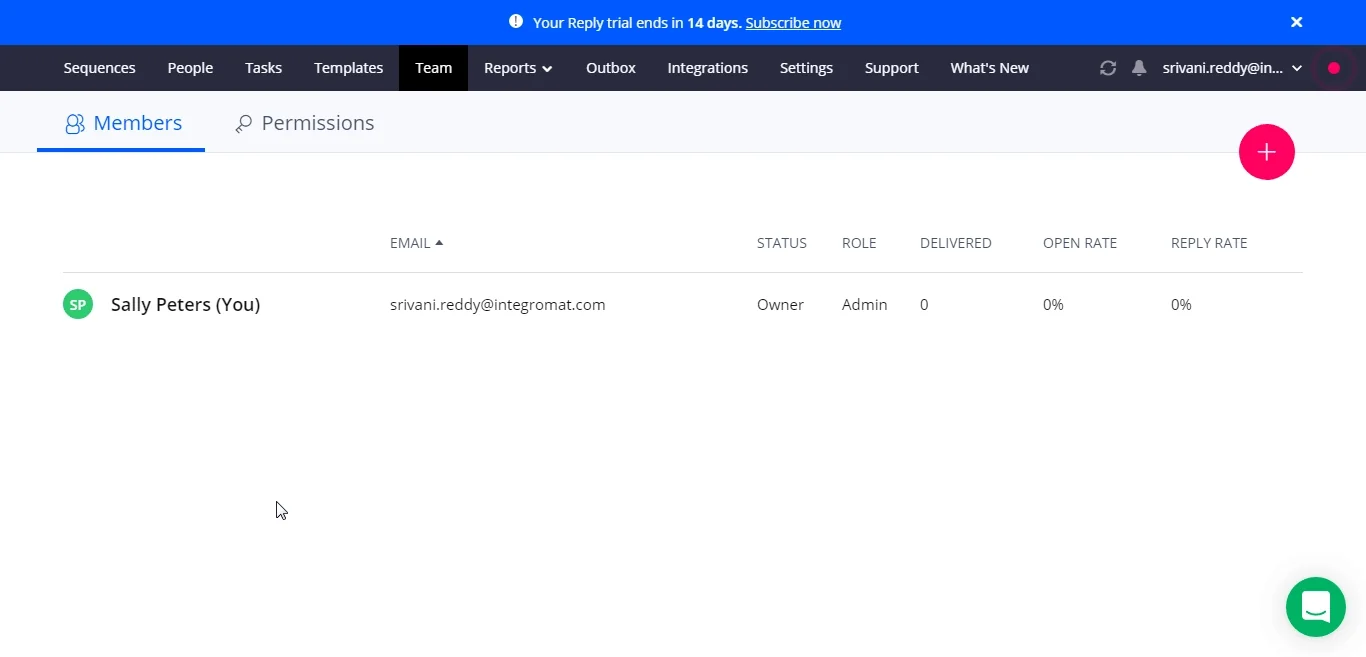
Task: Open the Settings page
Action: point(806,68)
